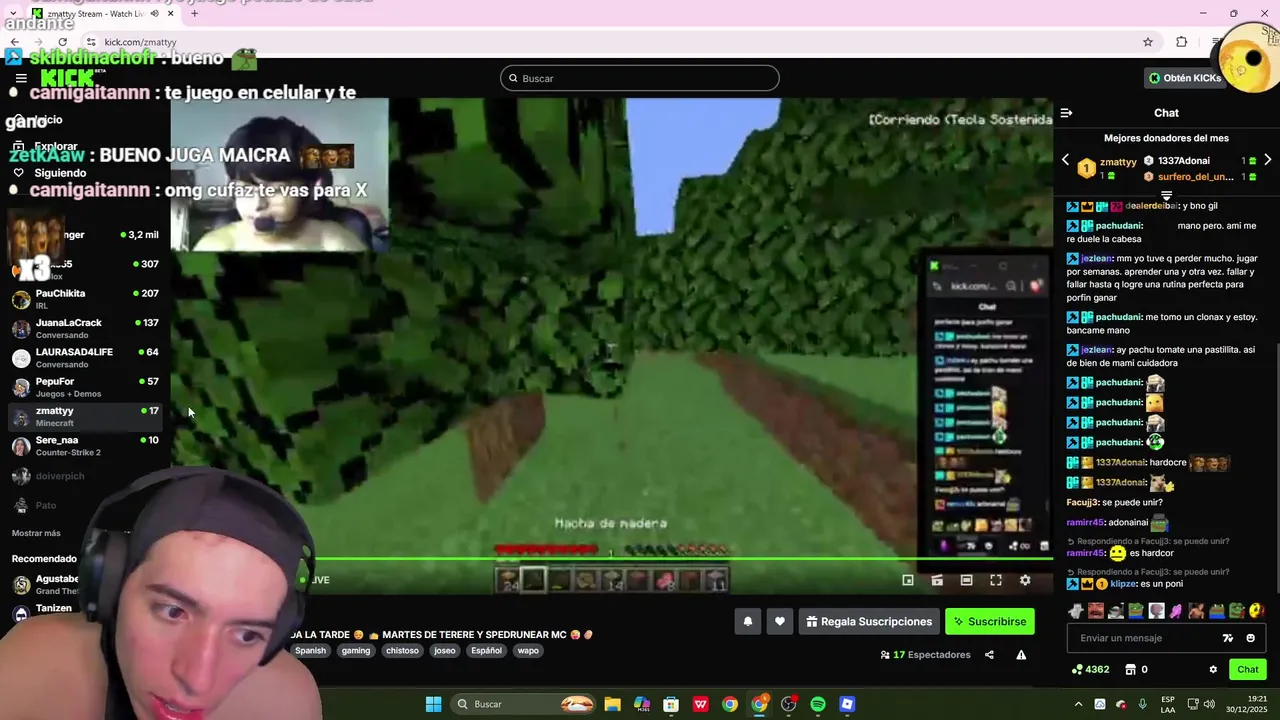This screenshot has height=720, width=1280.
Task: Share the stream with the share icon
Action: (989, 655)
